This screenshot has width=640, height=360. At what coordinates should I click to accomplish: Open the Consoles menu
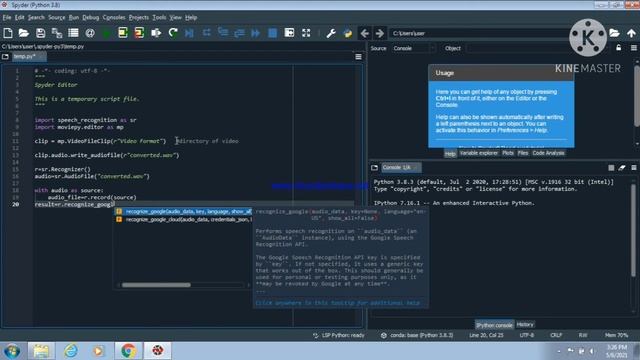pos(114,18)
